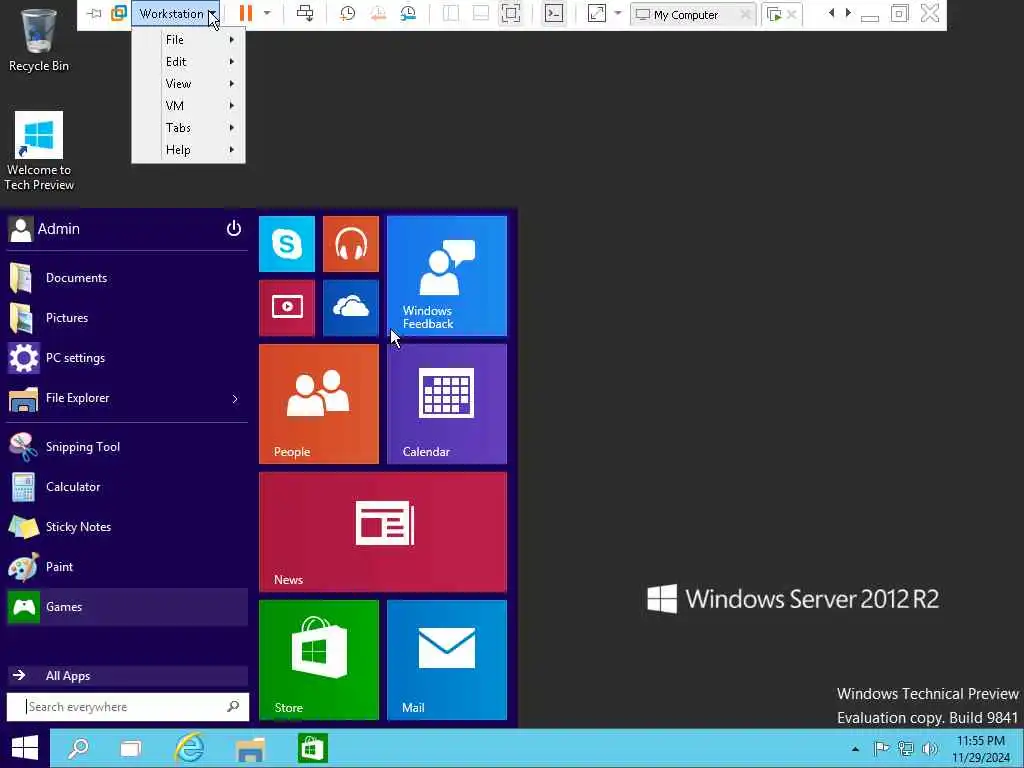The height and width of the screenshot is (768, 1024).
Task: Open the Help submenu
Action: pyautogui.click(x=188, y=150)
